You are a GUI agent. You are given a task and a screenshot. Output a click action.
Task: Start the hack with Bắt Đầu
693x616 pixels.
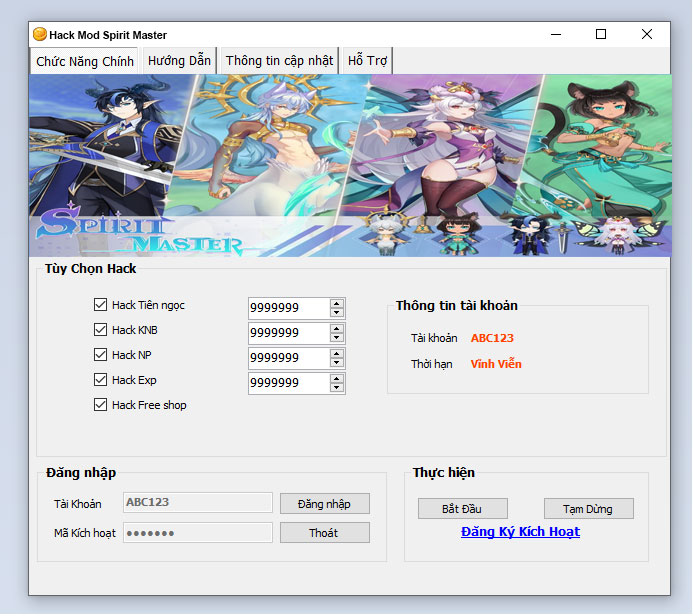click(x=462, y=509)
